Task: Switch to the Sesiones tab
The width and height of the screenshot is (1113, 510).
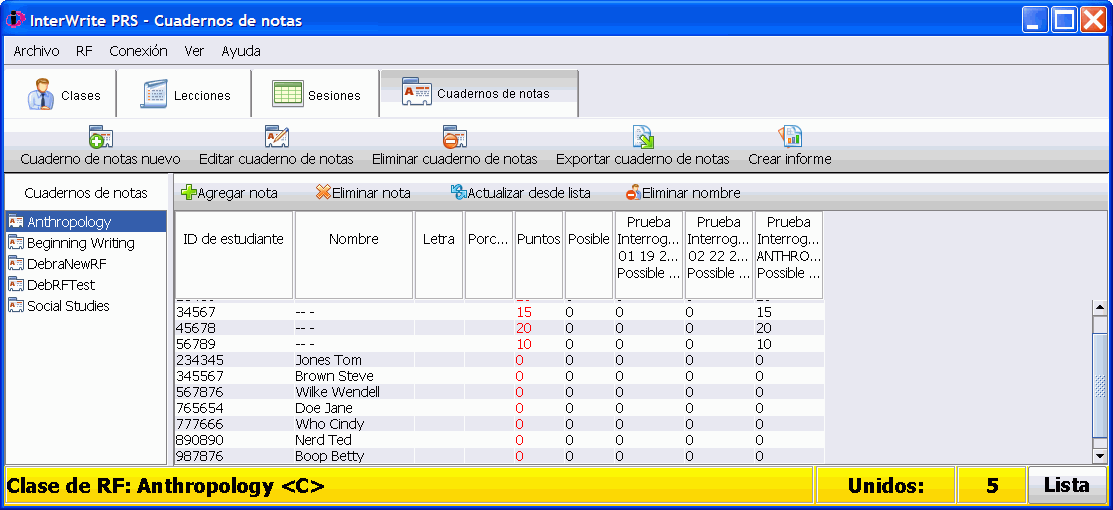Action: pyautogui.click(x=316, y=94)
